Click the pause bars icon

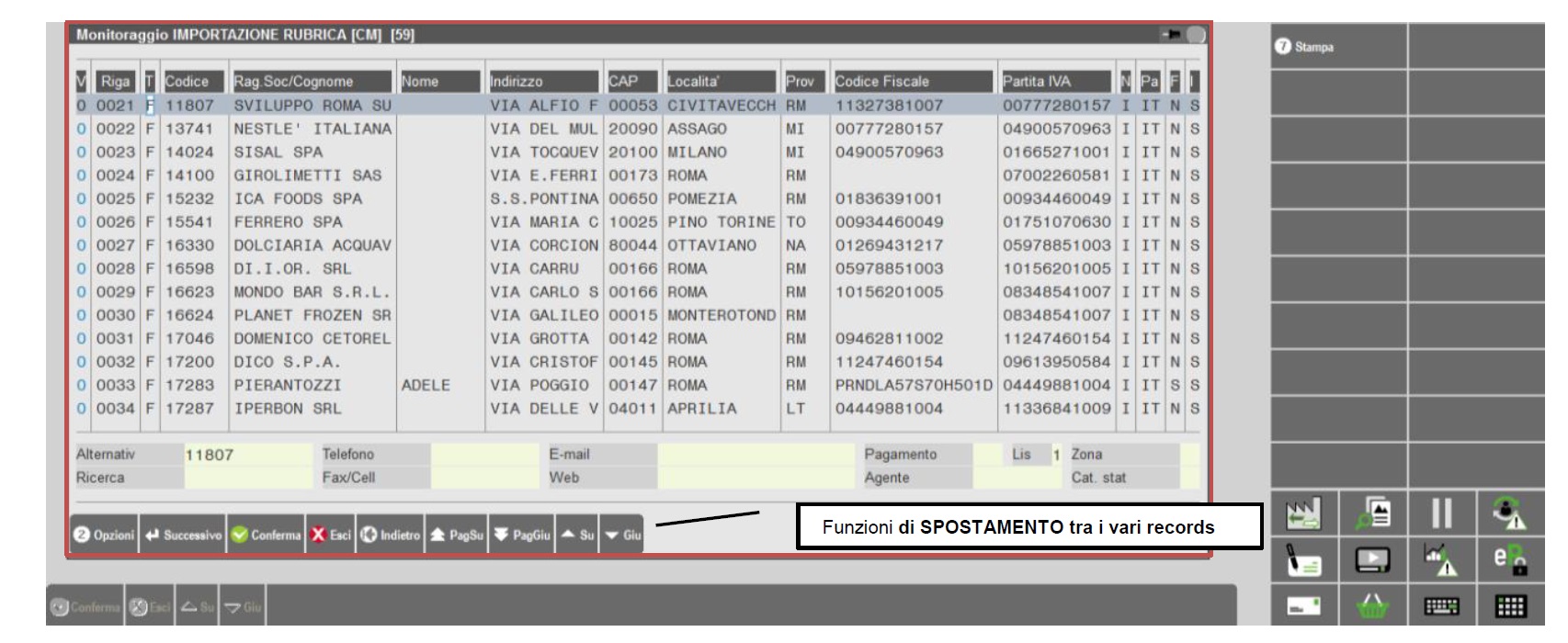[x=1441, y=513]
